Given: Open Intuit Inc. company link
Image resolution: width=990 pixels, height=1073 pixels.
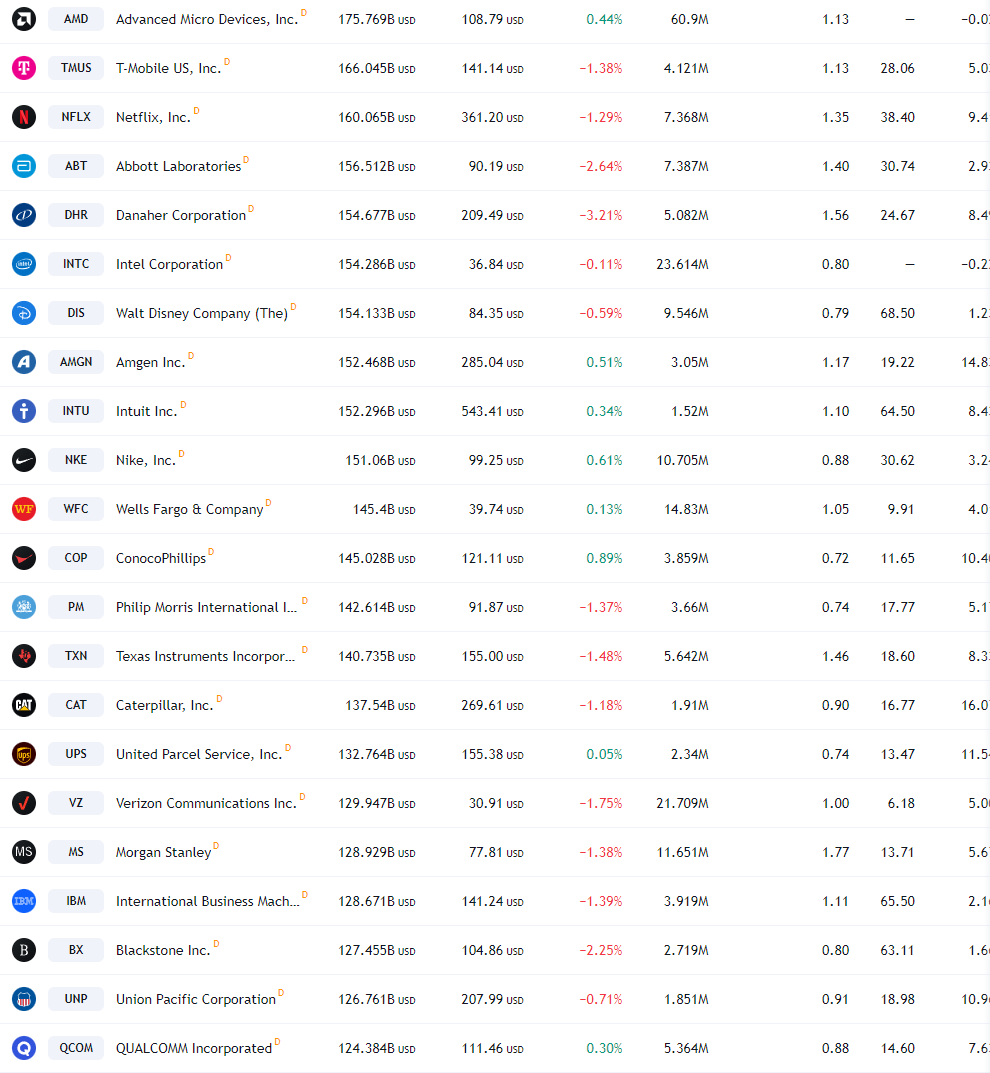Looking at the screenshot, I should click(146, 411).
